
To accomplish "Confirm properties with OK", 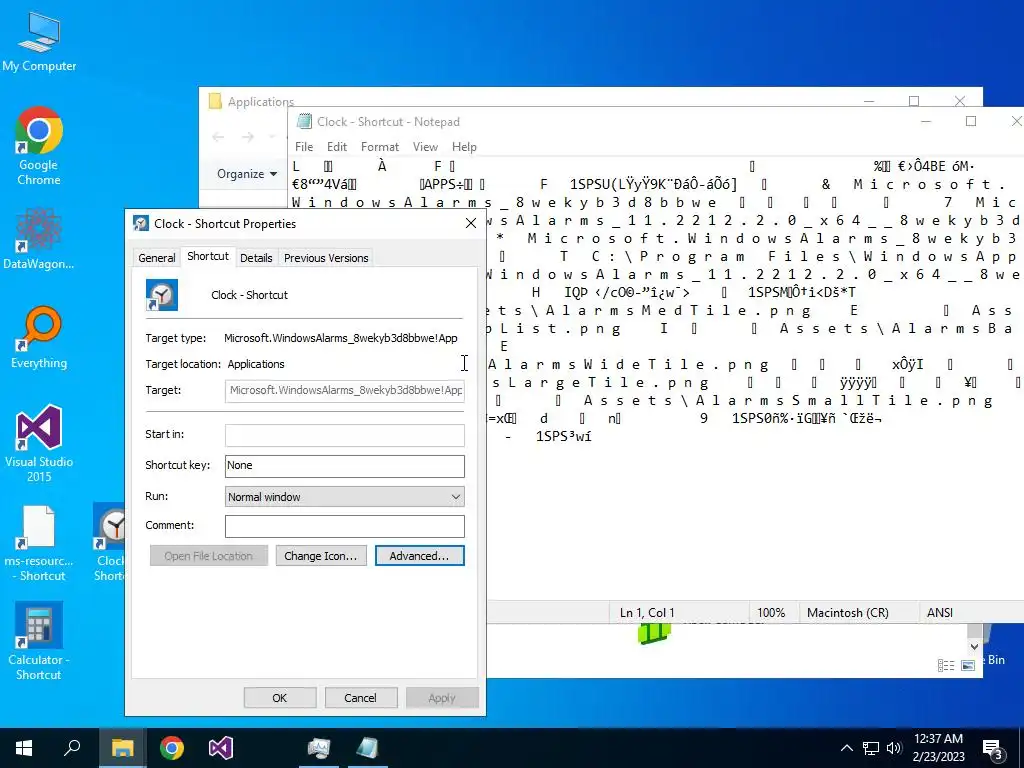I will pyautogui.click(x=280, y=698).
